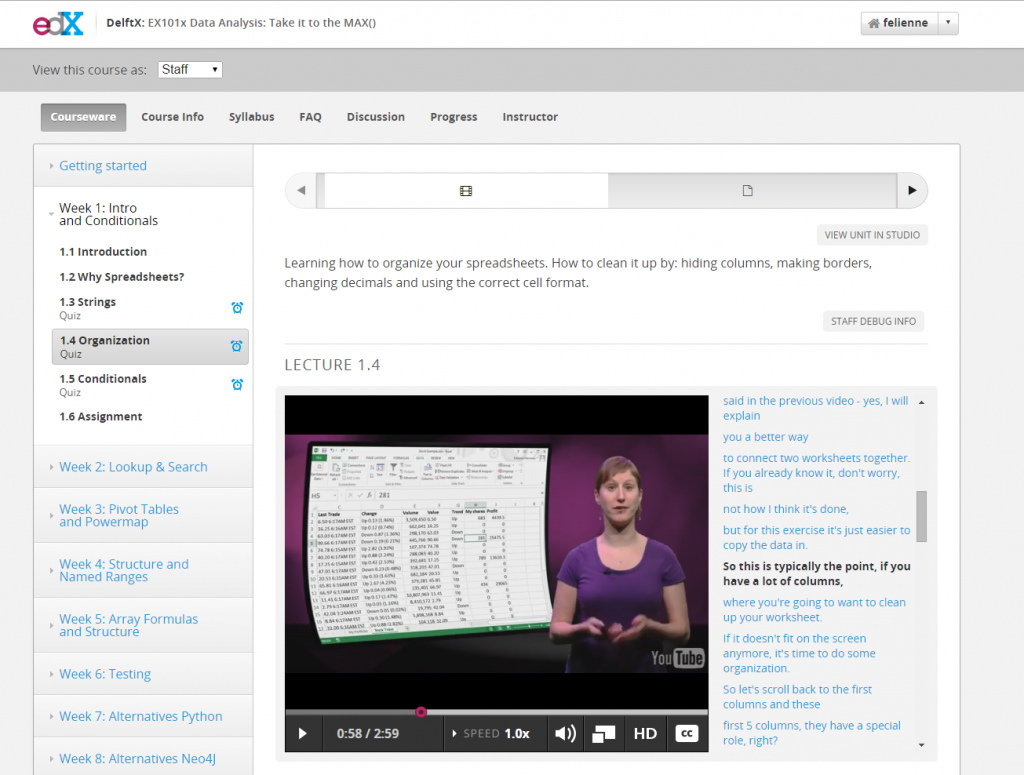Select the video unit in sequence bar
This screenshot has height=775, width=1024.
[465, 191]
